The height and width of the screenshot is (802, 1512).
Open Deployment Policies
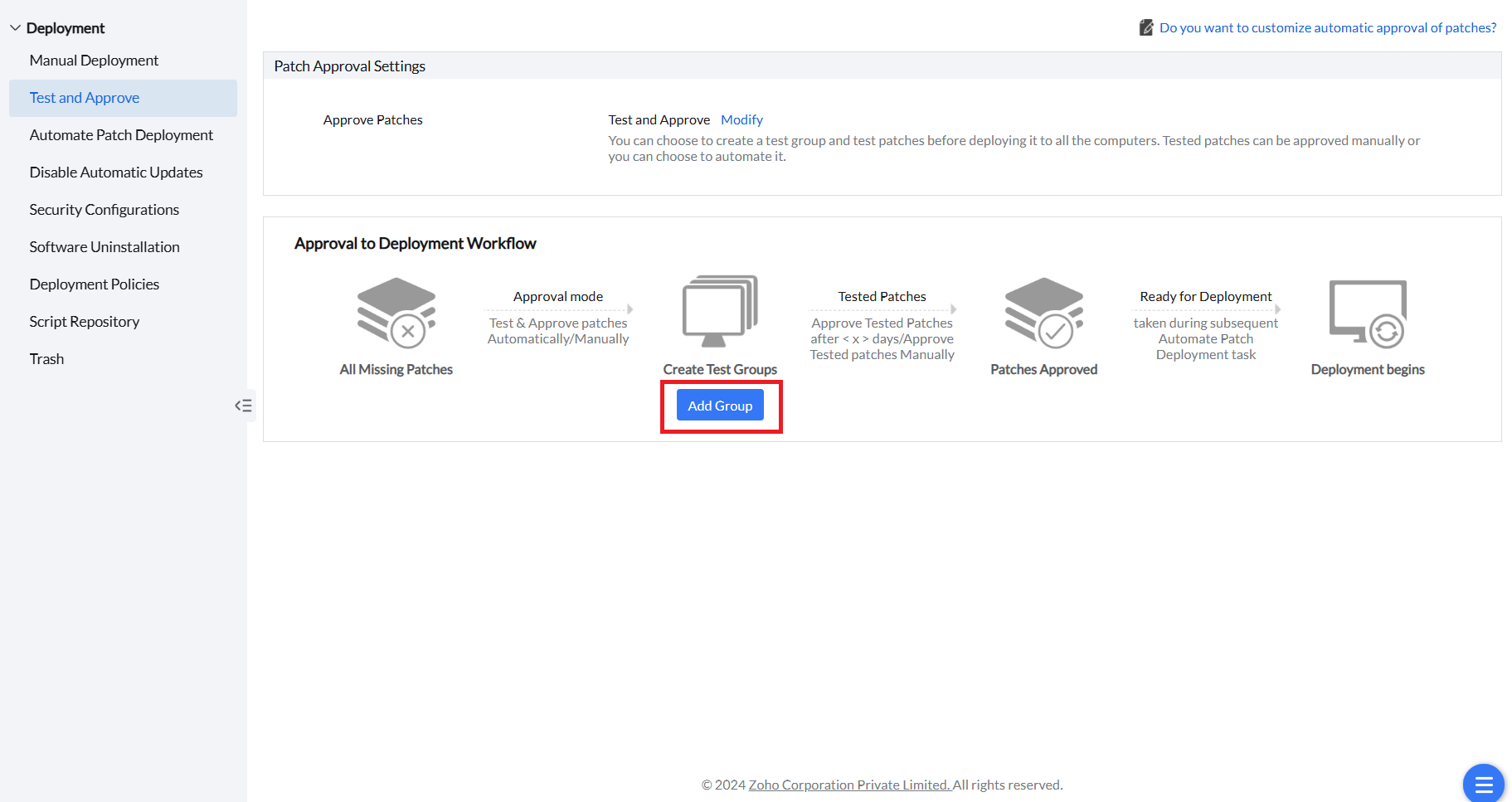[94, 284]
